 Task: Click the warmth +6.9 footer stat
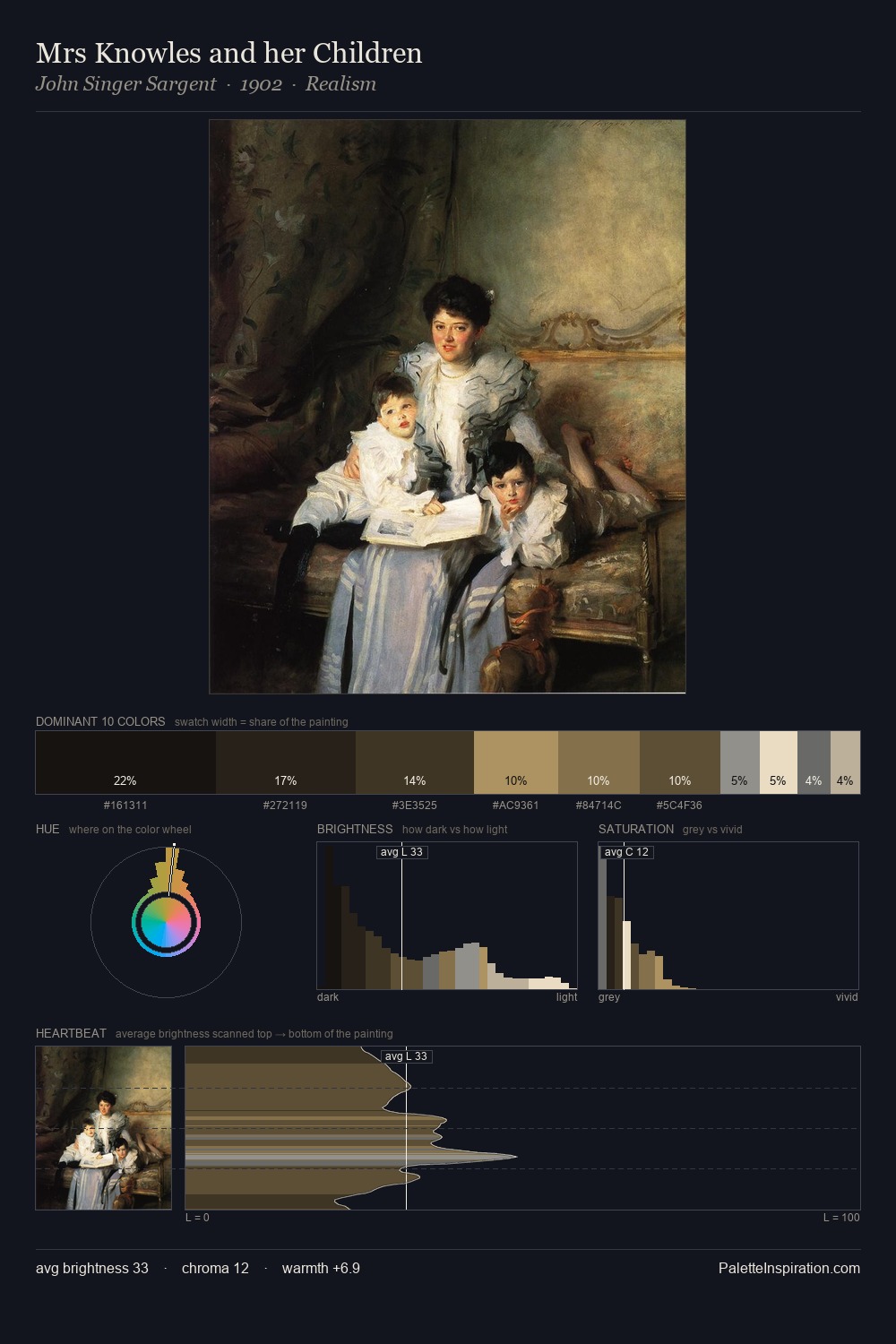coord(321,1269)
